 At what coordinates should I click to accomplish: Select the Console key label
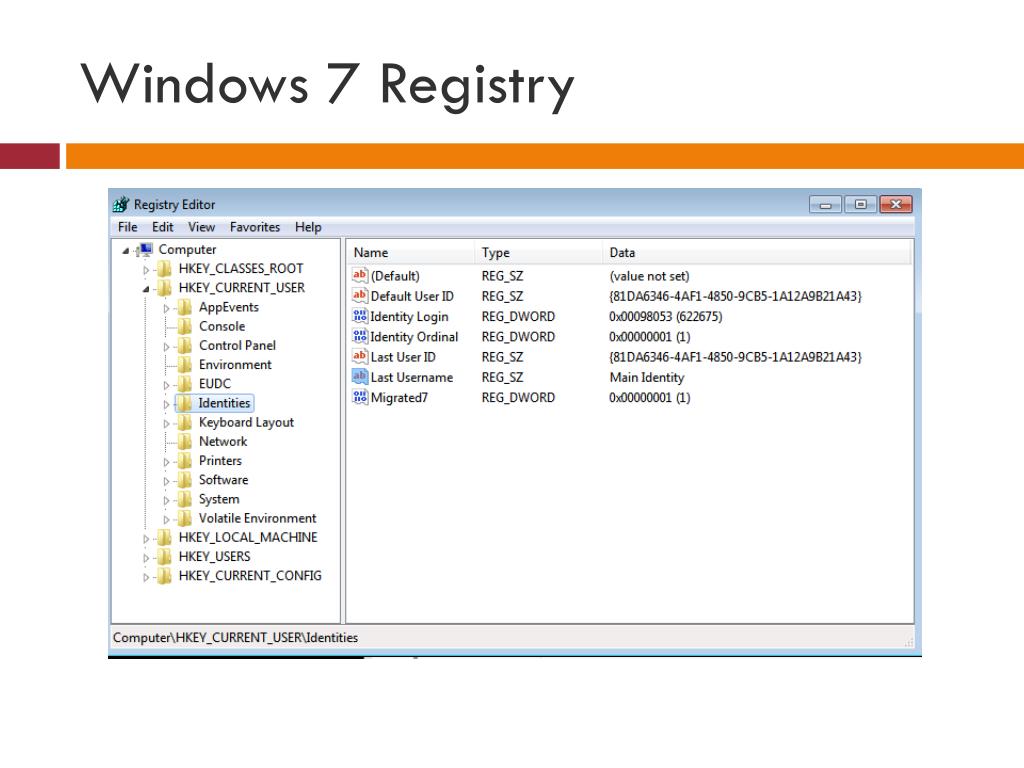coord(222,326)
